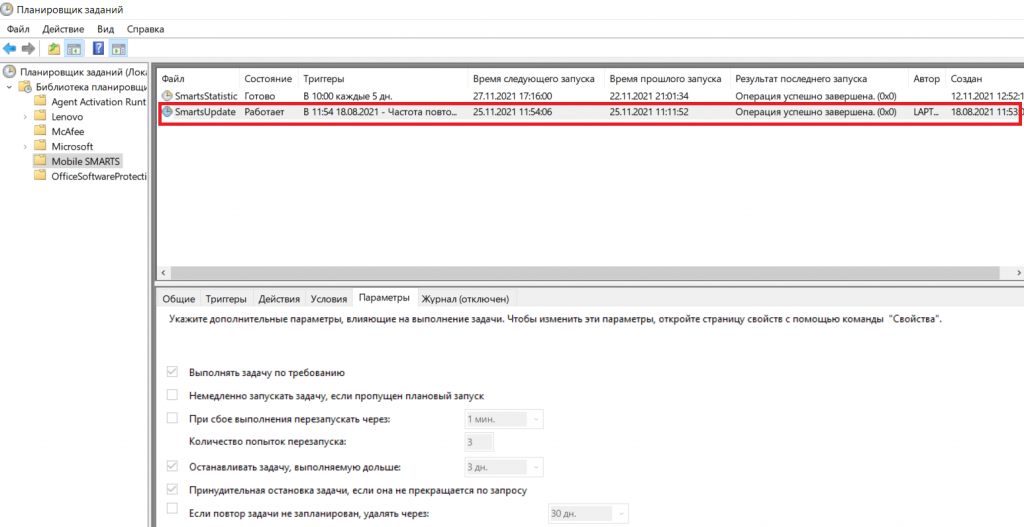Open the '30 дн.' delete-after dropdown

620,514
